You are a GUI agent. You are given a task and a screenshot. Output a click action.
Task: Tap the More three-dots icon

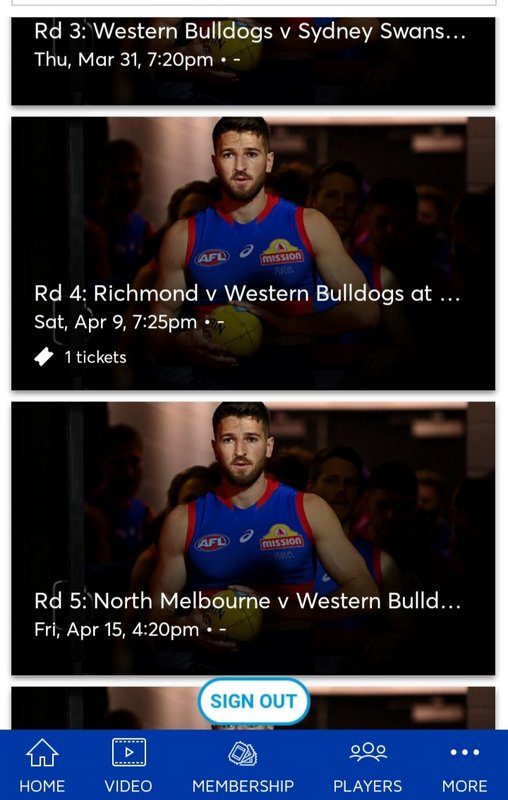(x=464, y=752)
